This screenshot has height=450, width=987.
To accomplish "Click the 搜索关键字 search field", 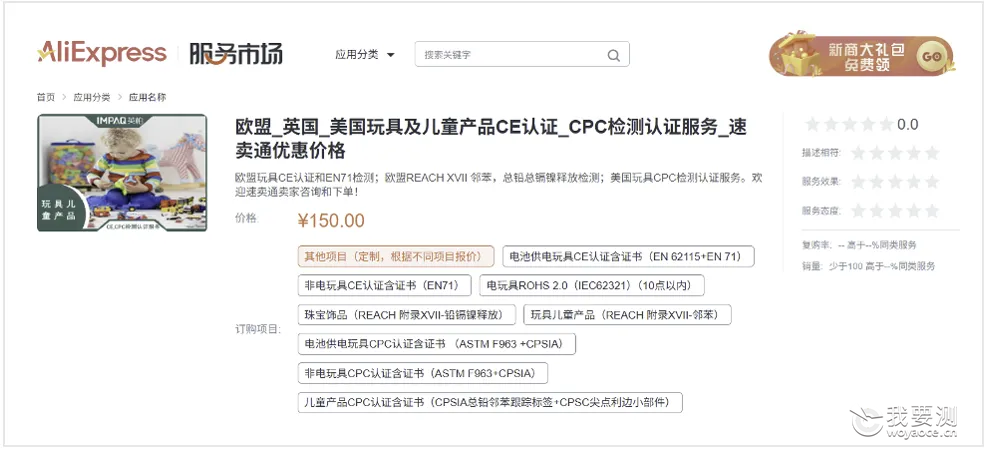I will click(510, 55).
